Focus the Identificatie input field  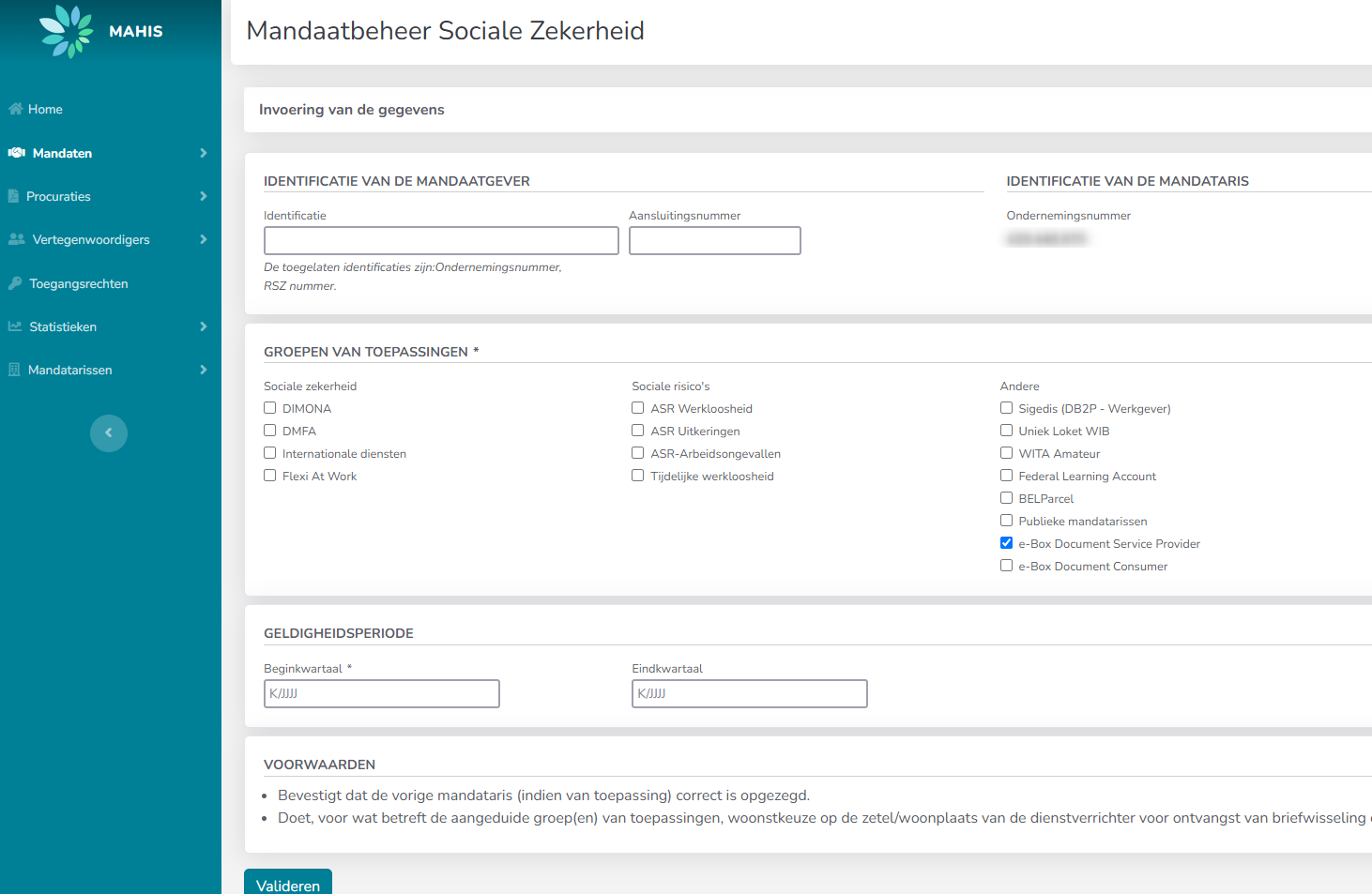tap(441, 241)
